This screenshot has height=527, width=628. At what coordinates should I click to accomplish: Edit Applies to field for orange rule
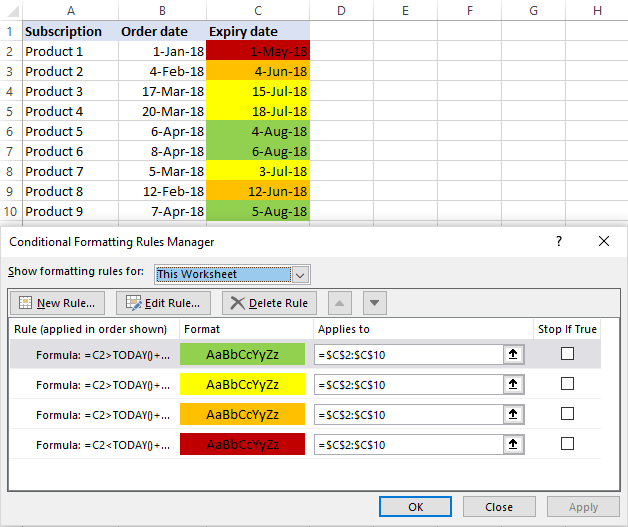408,414
